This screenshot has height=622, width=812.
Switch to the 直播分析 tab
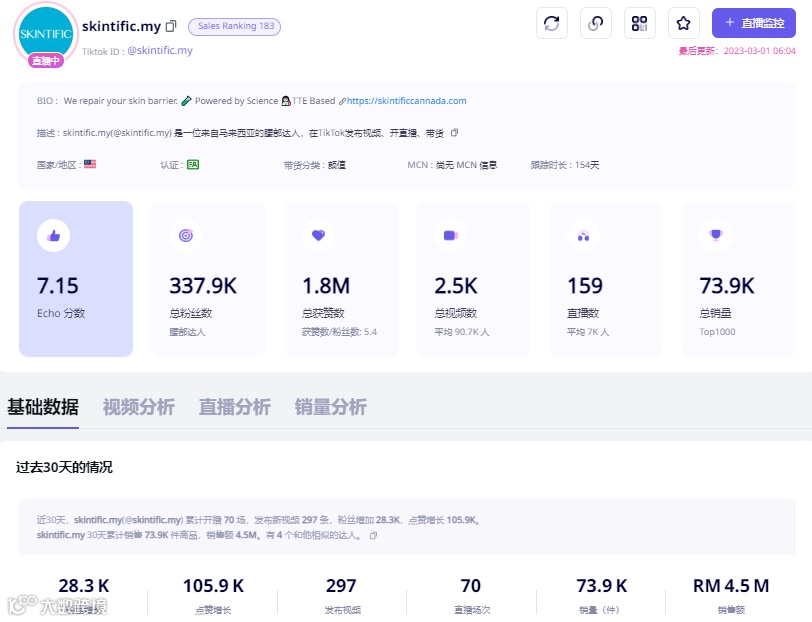click(x=235, y=407)
